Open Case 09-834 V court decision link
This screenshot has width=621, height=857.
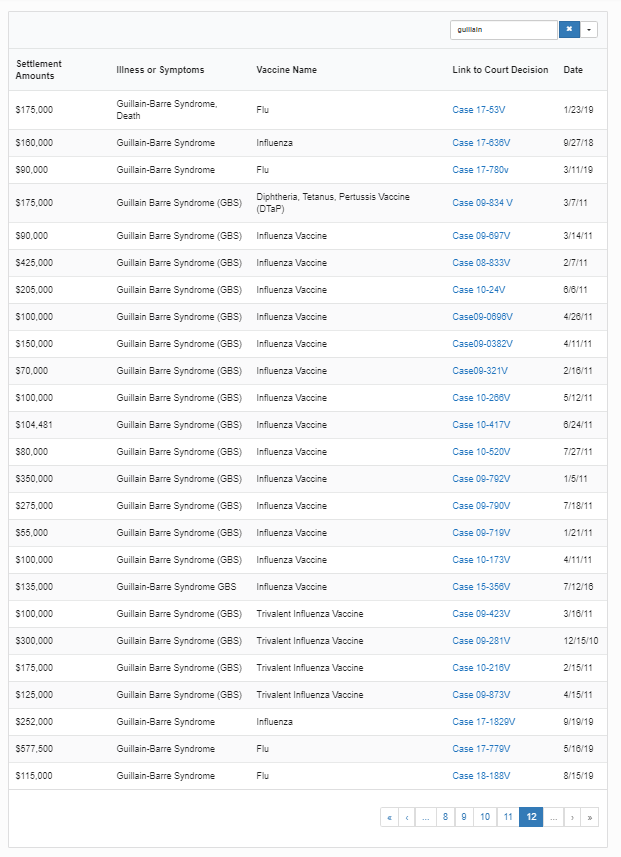point(482,203)
